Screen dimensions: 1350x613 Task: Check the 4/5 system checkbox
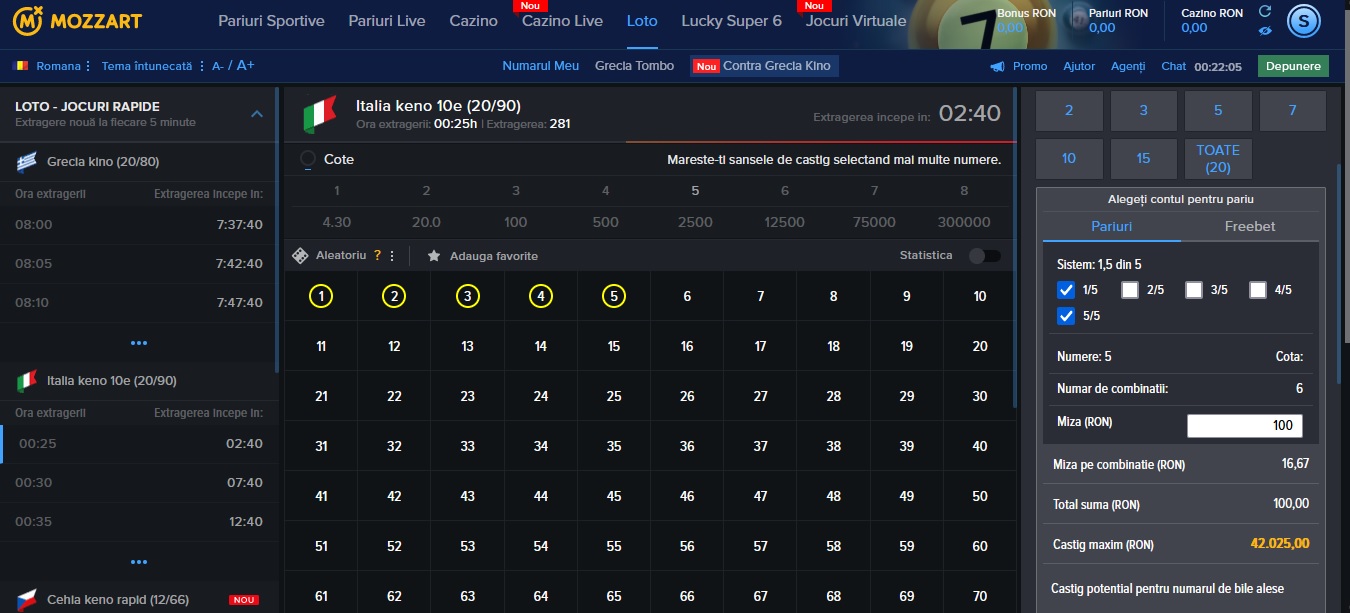pos(1258,290)
